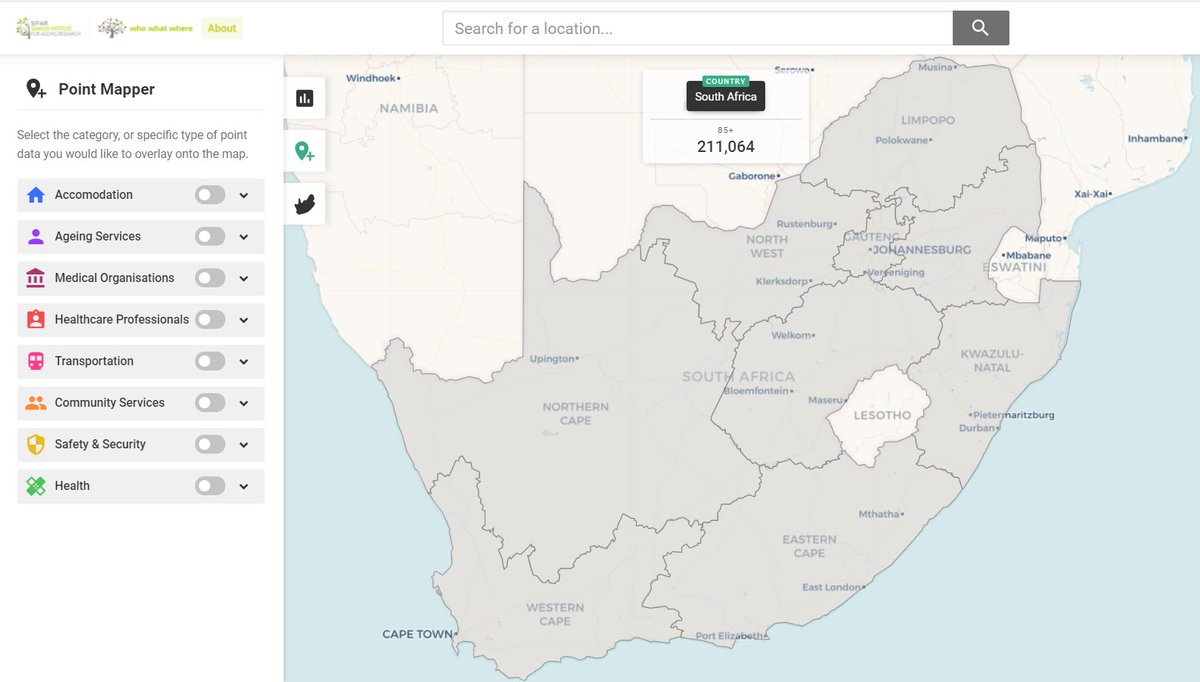The image size is (1200, 682).
Task: Click the Medical Organisations building icon
Action: [x=36, y=278]
